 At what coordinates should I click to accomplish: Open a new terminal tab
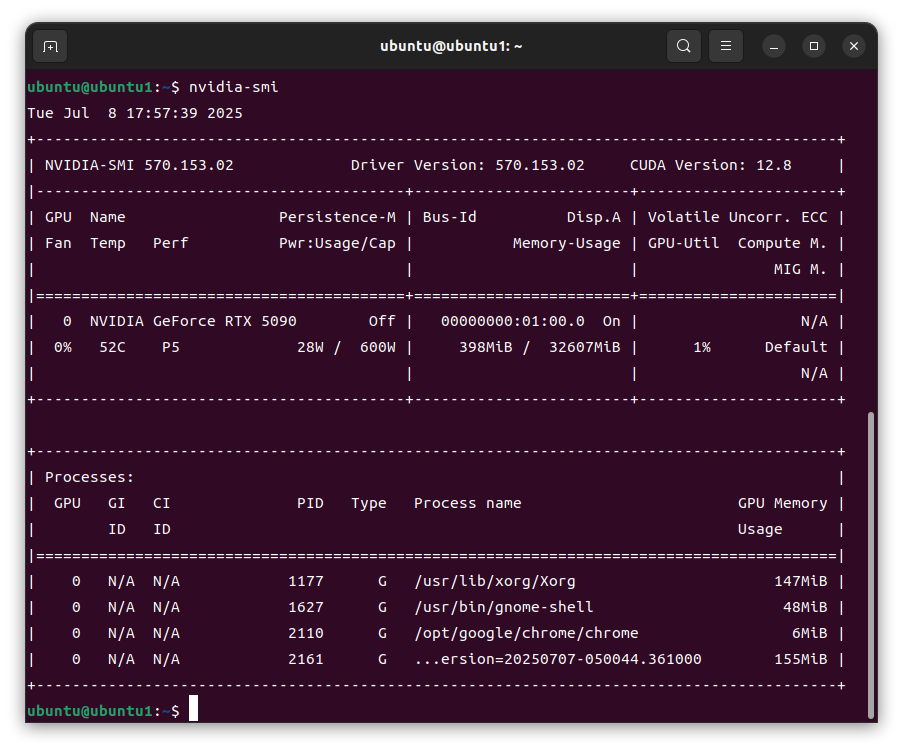click(x=50, y=46)
